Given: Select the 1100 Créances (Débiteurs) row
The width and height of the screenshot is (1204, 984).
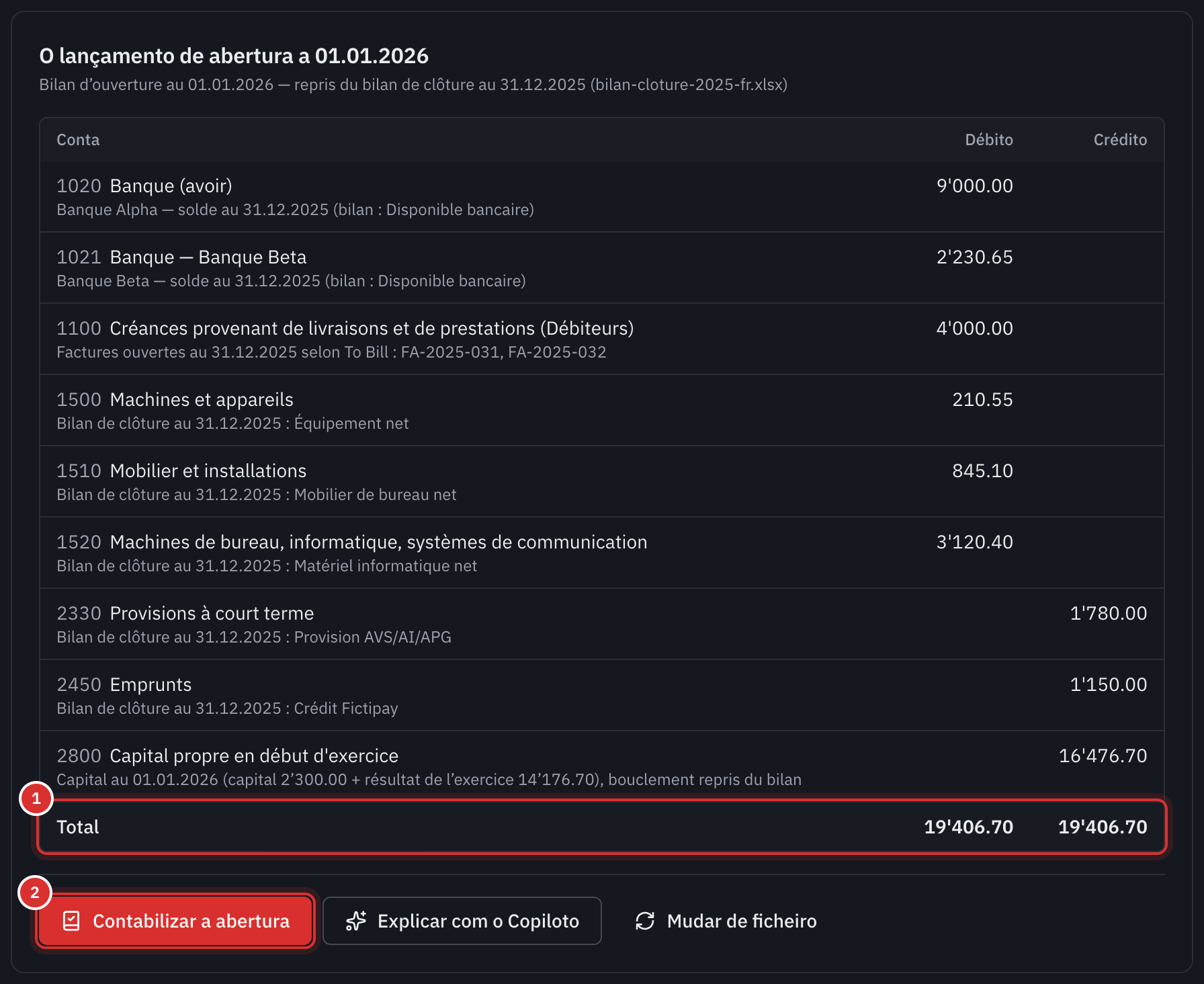Looking at the screenshot, I should (602, 339).
